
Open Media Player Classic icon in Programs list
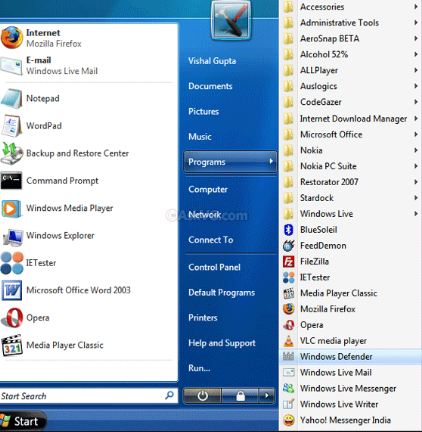pyautogui.click(x=289, y=293)
